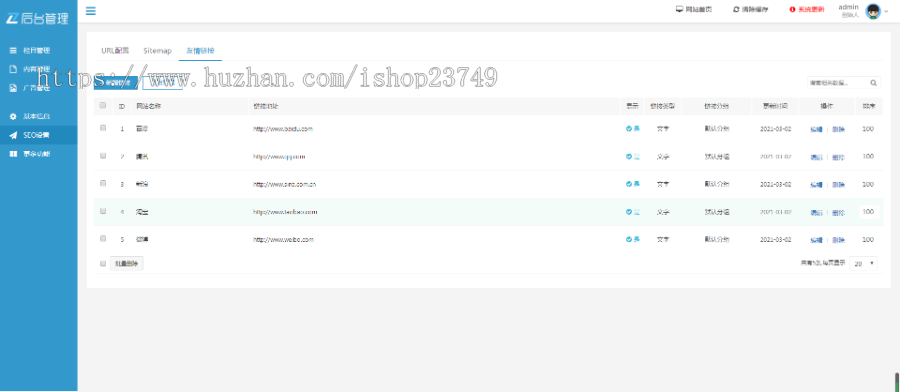Toggle display status for sina.com.cn row
The image size is (900, 392).
pyautogui.click(x=633, y=184)
